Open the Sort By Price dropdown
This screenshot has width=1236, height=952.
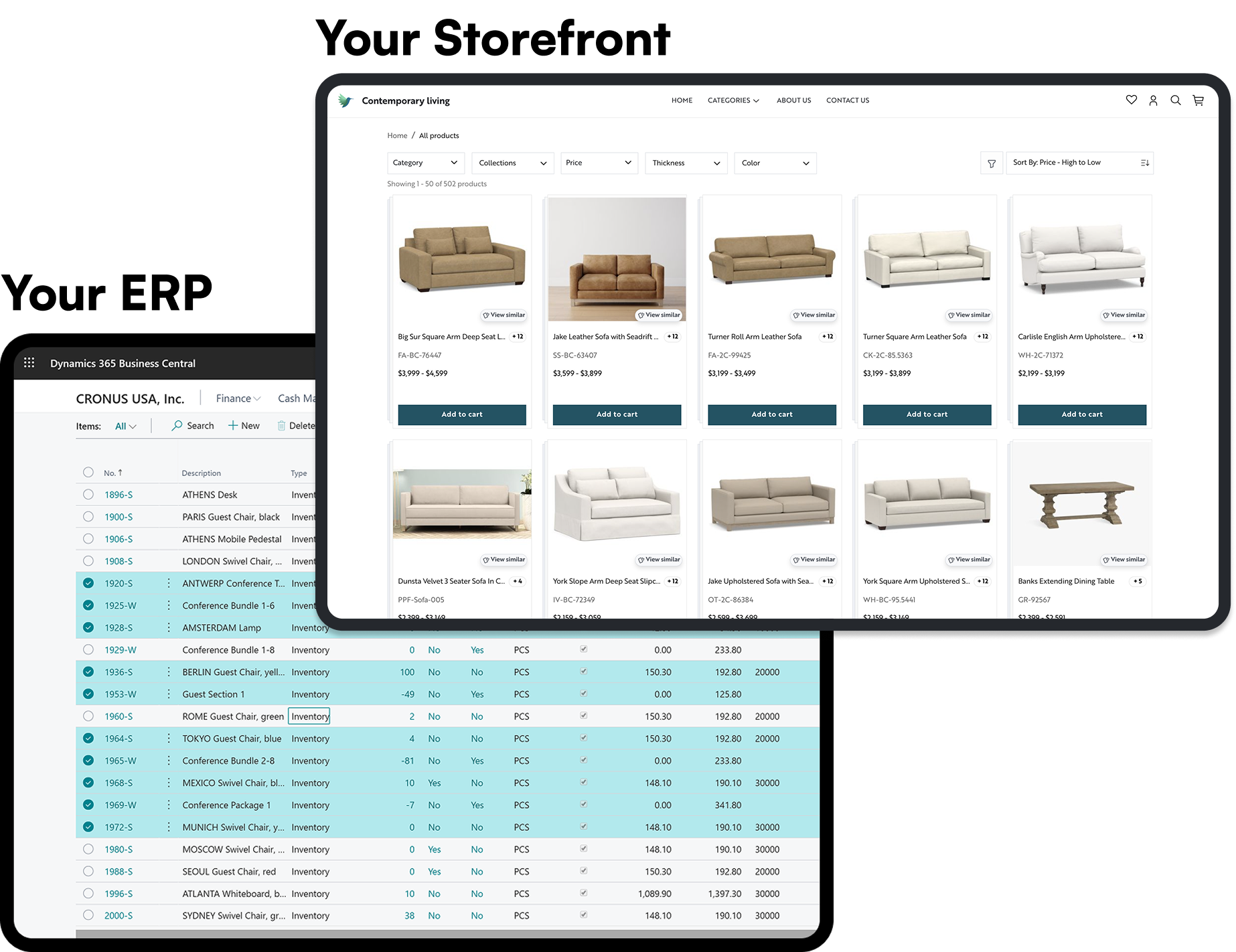1079,163
